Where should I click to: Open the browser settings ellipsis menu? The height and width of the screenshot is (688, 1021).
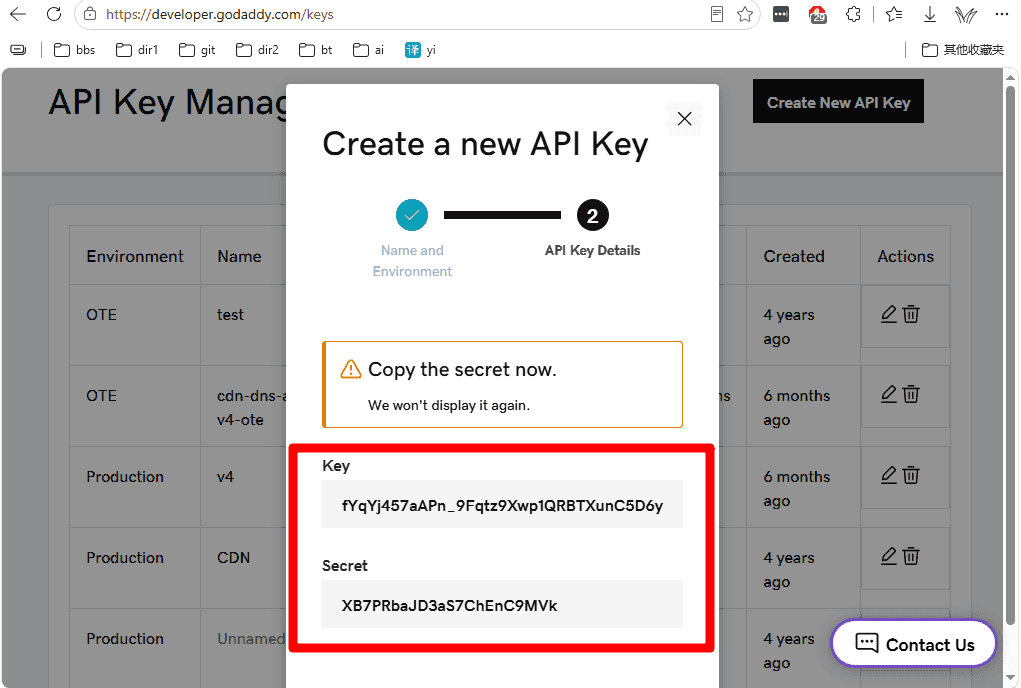pyautogui.click(x=1001, y=14)
